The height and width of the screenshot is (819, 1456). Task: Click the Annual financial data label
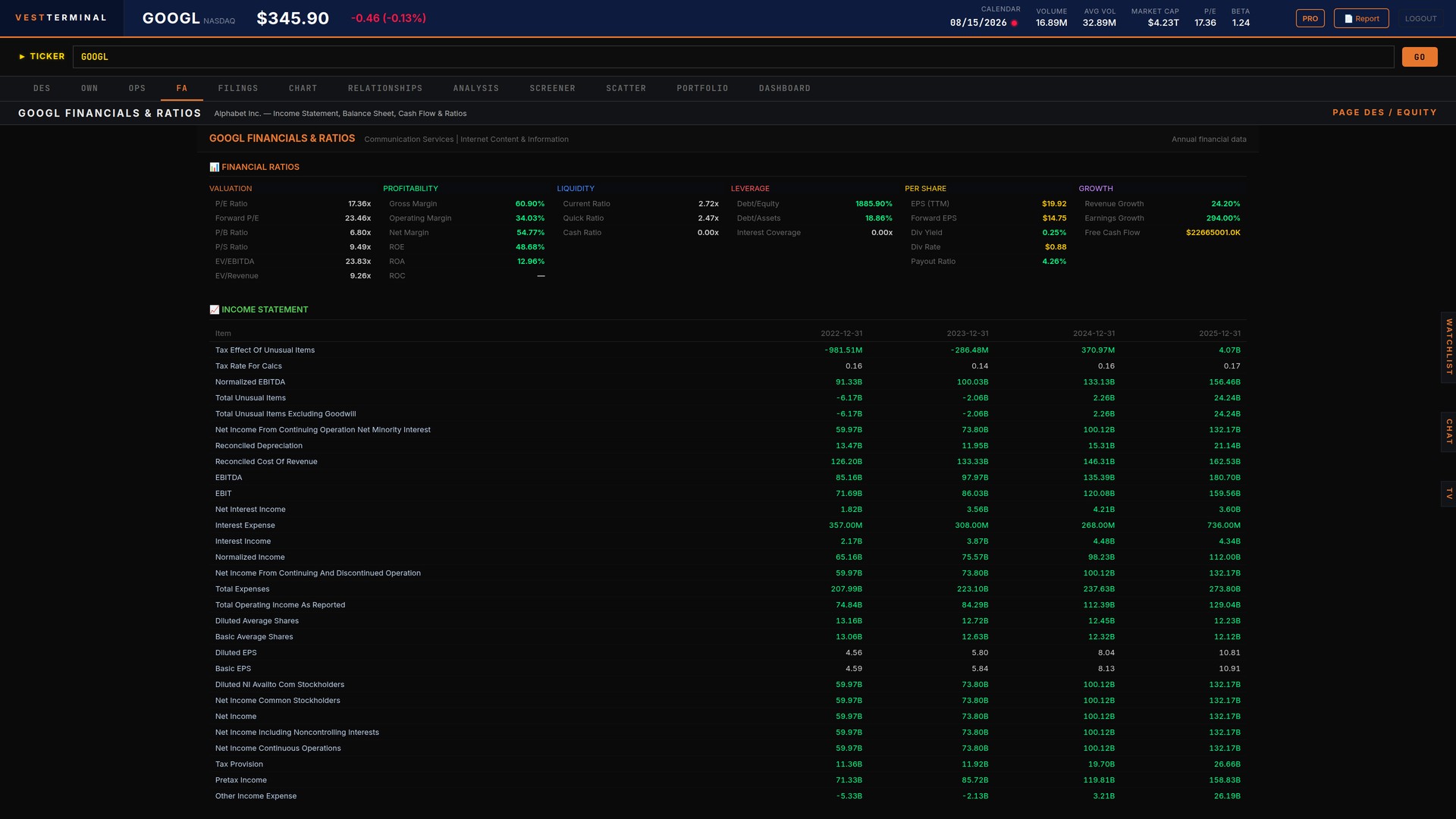(x=1209, y=140)
